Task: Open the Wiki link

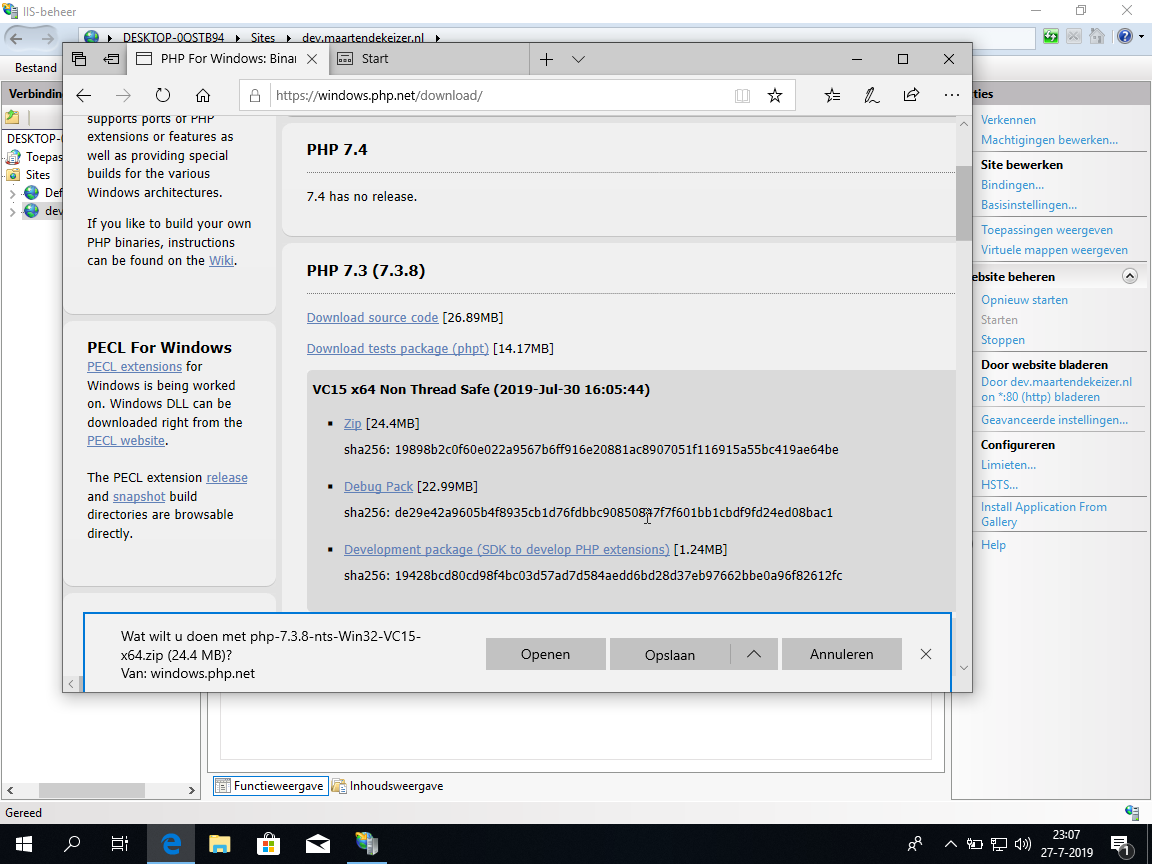Action: 221,261
